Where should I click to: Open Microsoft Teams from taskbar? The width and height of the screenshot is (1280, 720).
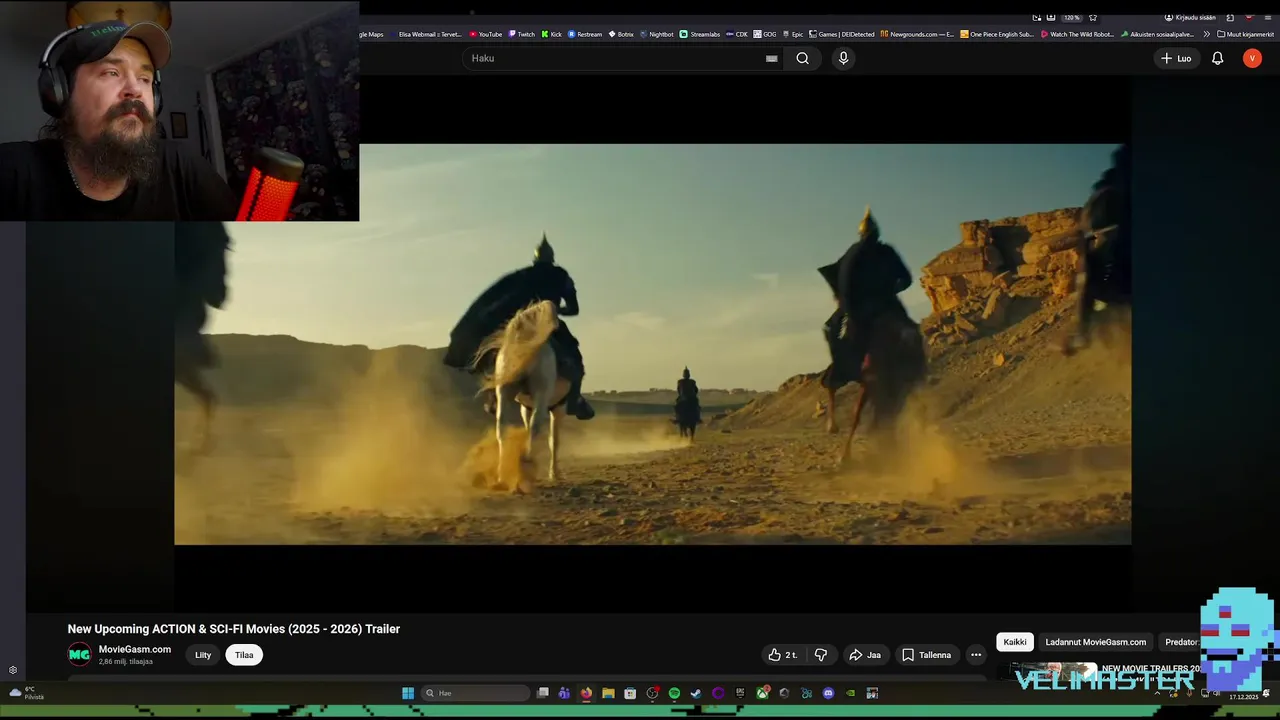click(x=564, y=693)
